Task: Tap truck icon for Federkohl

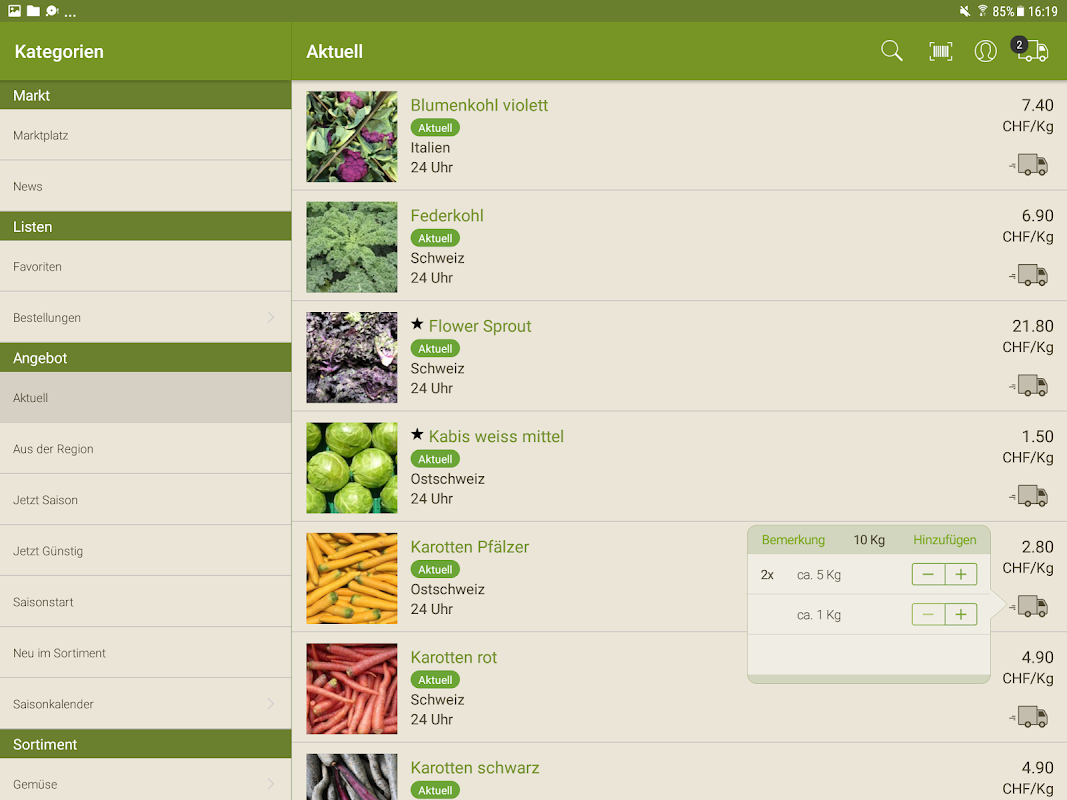Action: click(1029, 275)
